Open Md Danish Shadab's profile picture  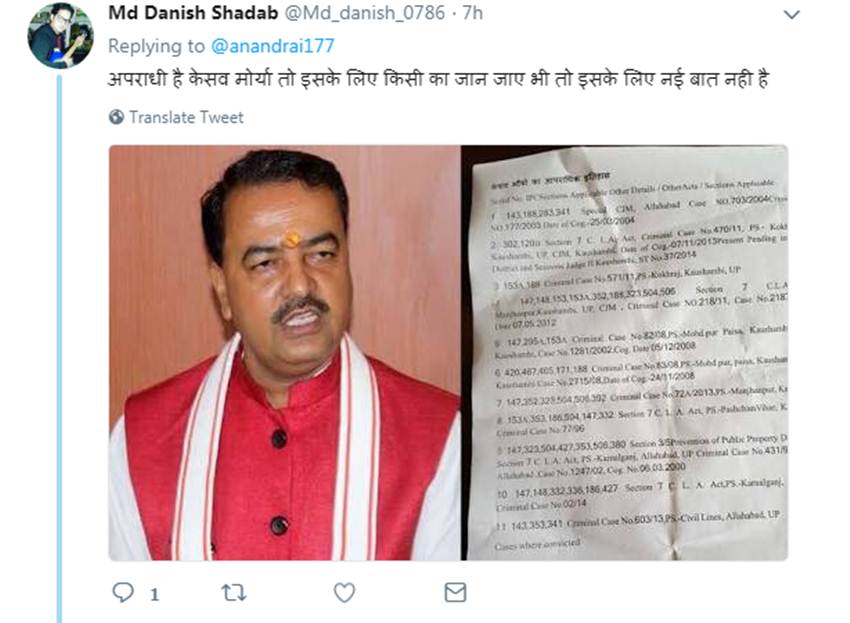pos(60,36)
